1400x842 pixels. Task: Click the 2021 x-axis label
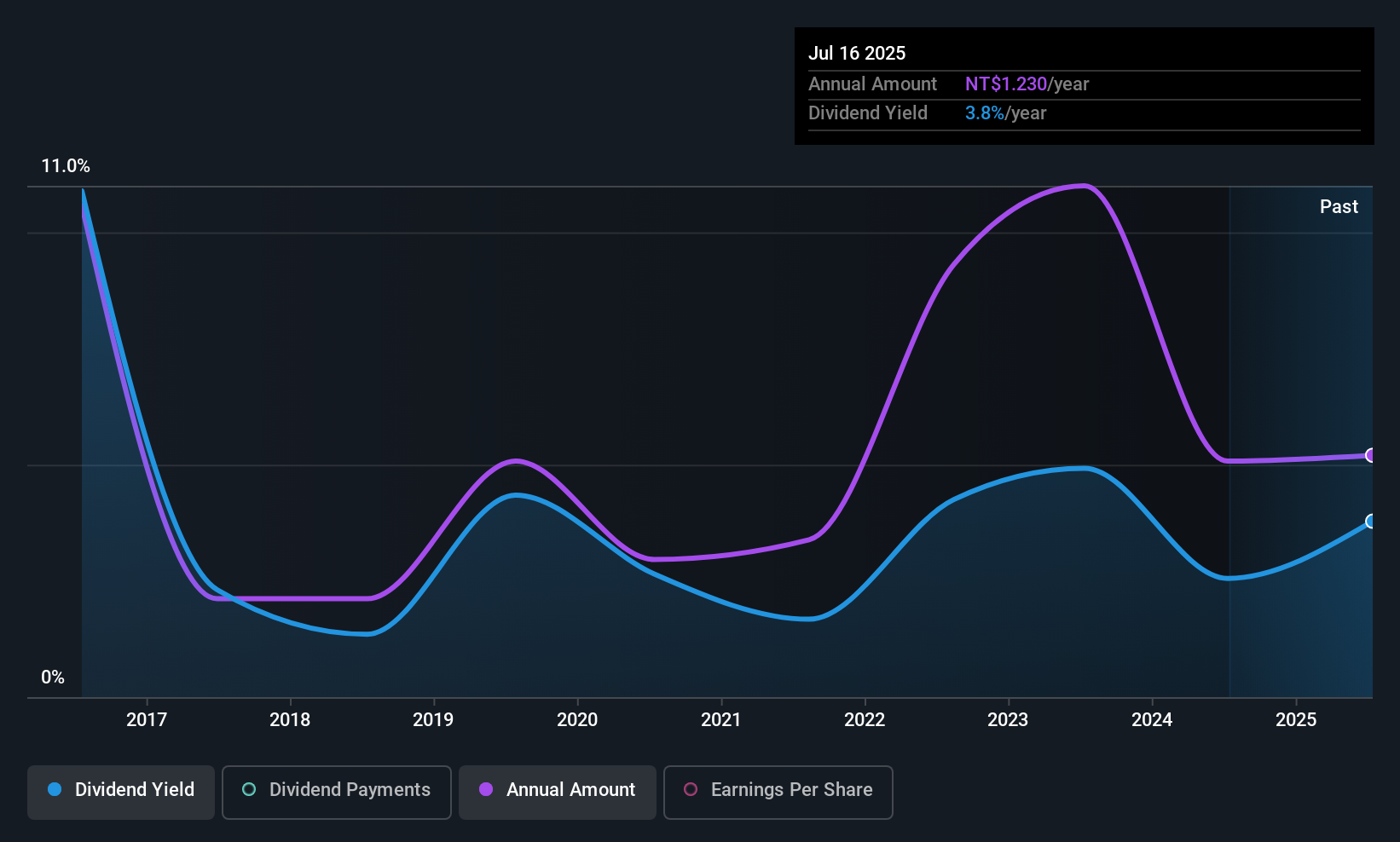point(721,719)
